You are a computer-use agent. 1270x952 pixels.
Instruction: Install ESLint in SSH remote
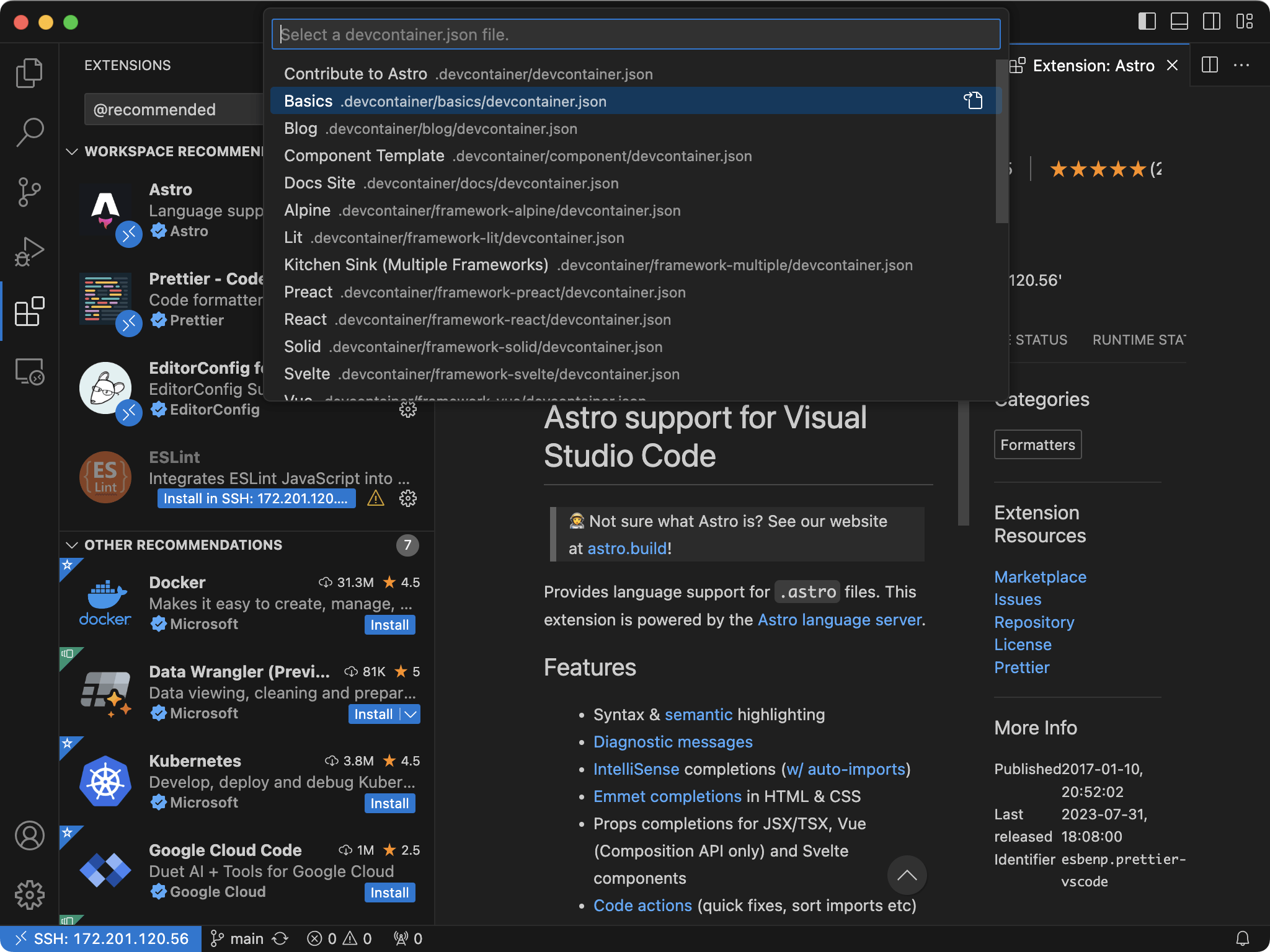tap(256, 498)
